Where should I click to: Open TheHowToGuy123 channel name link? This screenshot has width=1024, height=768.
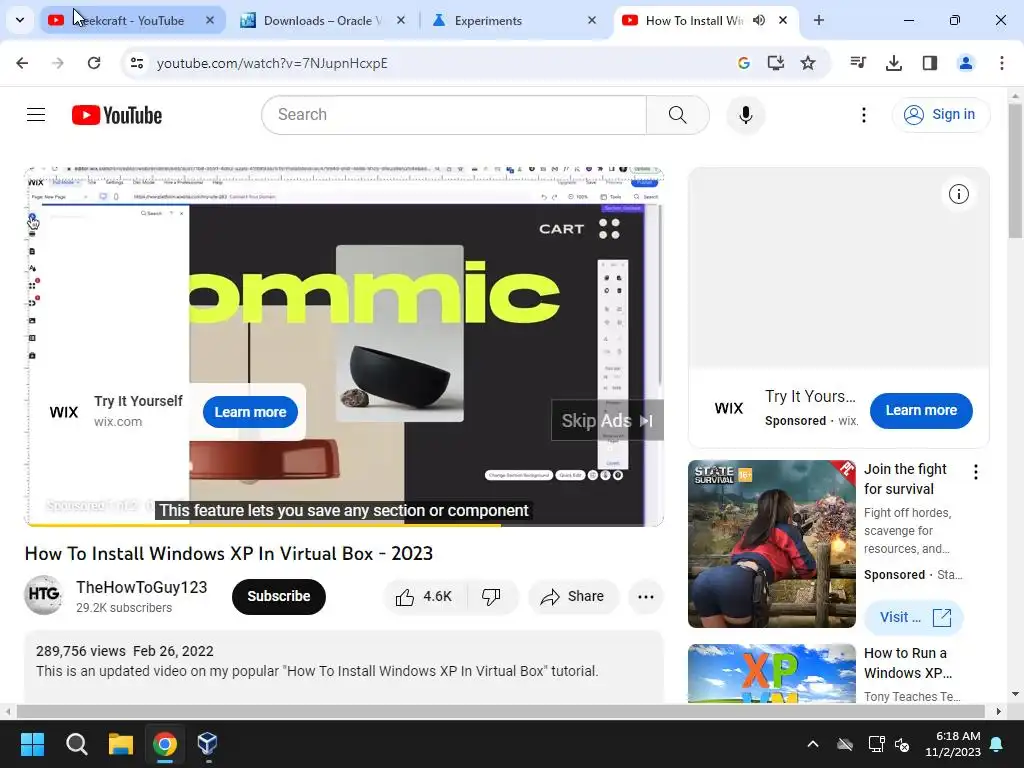141,587
